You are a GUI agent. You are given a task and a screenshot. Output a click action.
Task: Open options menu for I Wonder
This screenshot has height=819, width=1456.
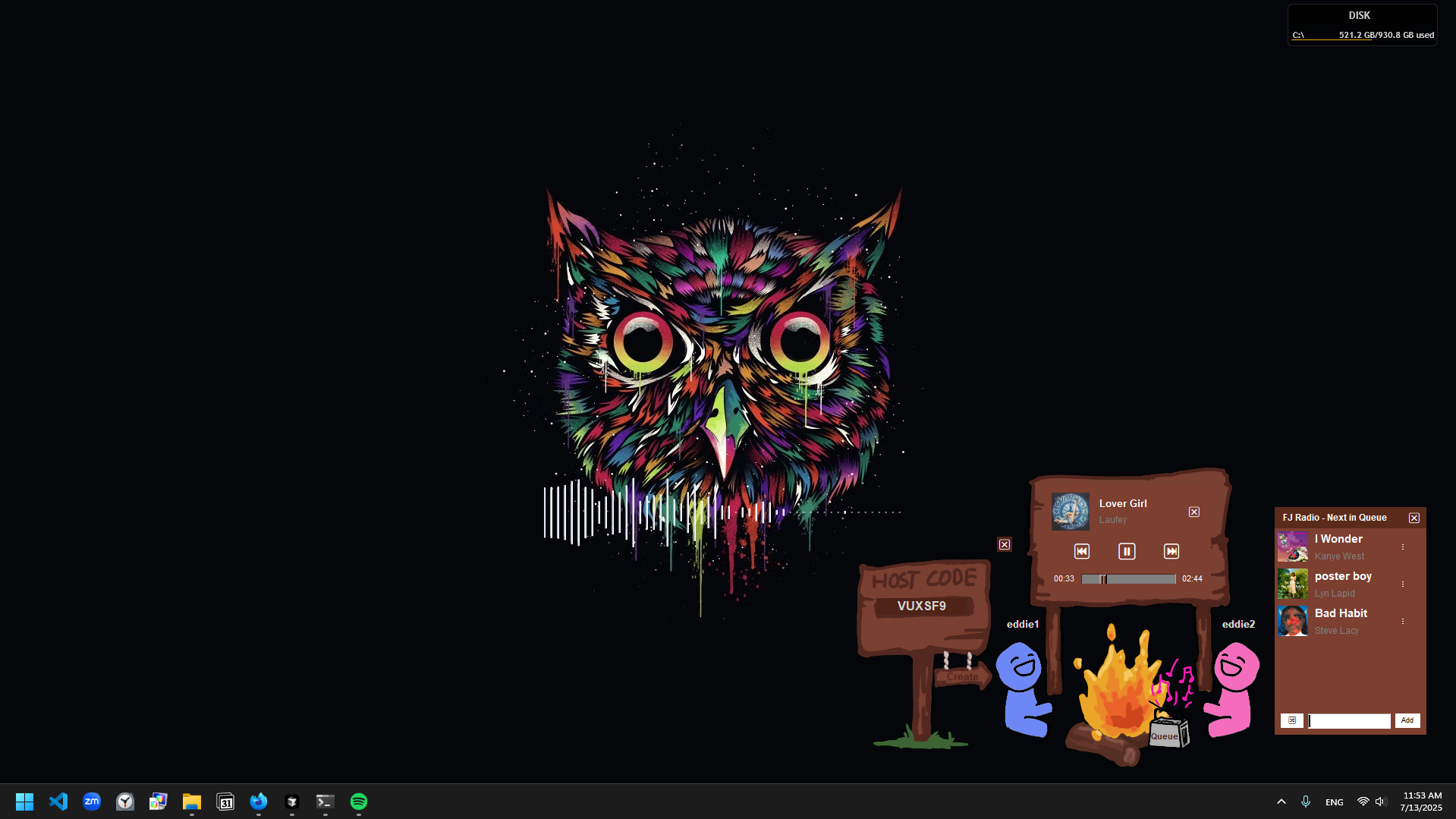1403,547
